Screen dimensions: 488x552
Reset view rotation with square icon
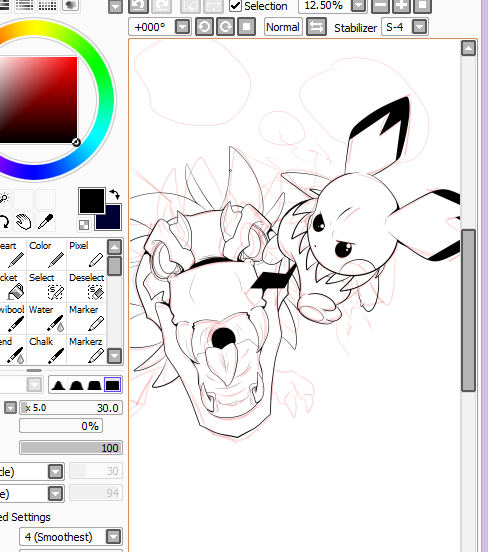tap(246, 27)
